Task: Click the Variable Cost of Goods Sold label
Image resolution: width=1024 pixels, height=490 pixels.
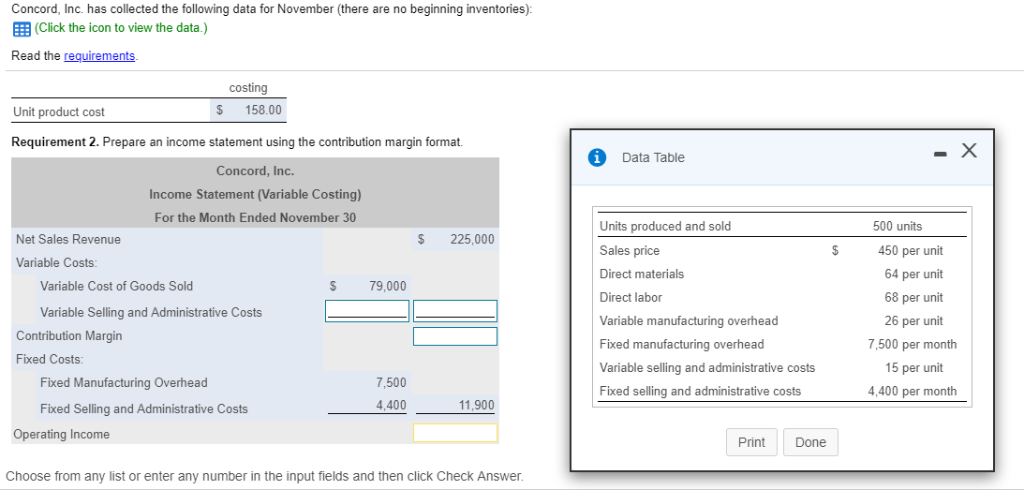Action: (116, 286)
